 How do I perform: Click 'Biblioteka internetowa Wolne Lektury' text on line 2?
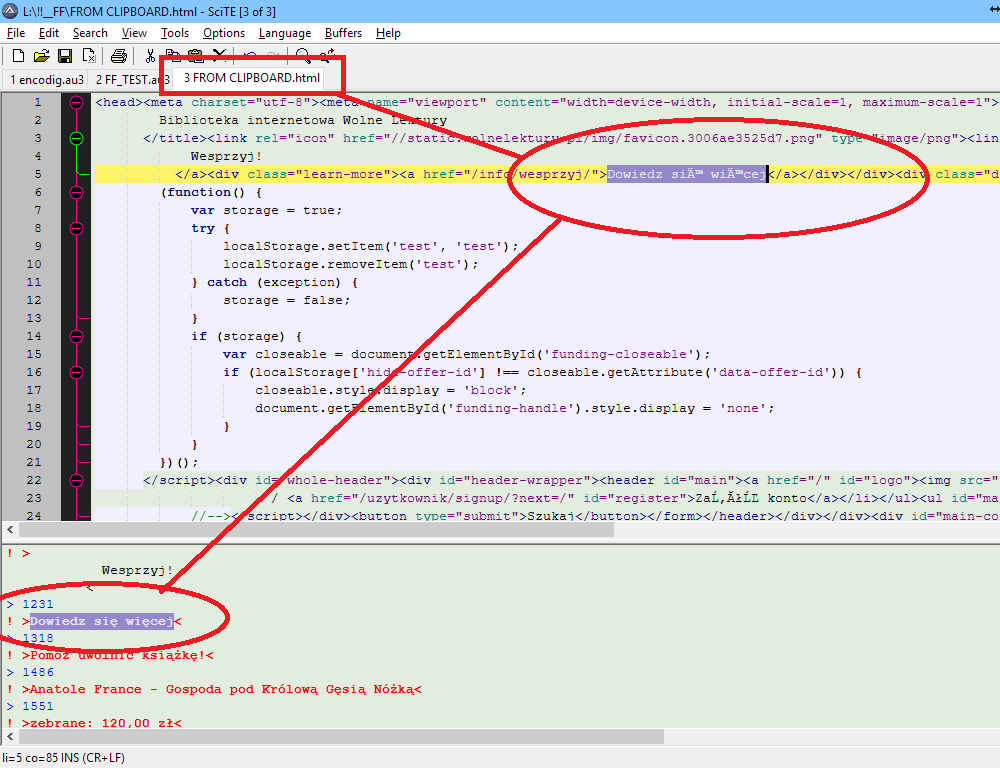tap(303, 120)
